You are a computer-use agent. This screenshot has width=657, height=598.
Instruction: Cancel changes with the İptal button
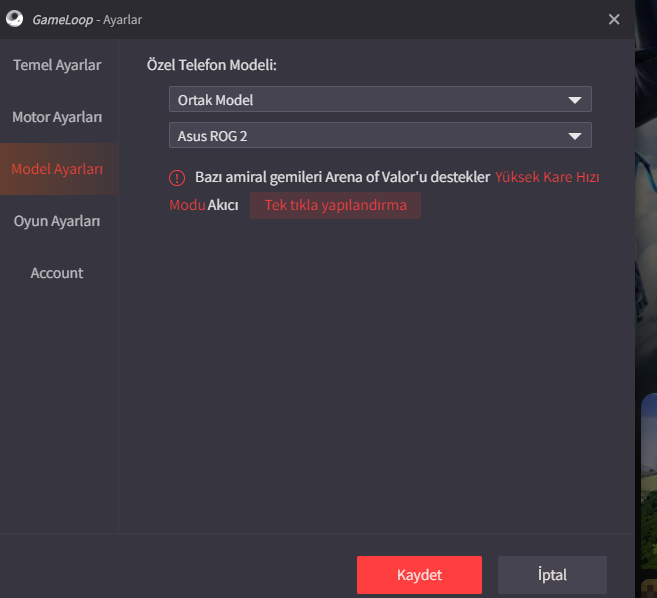(552, 575)
